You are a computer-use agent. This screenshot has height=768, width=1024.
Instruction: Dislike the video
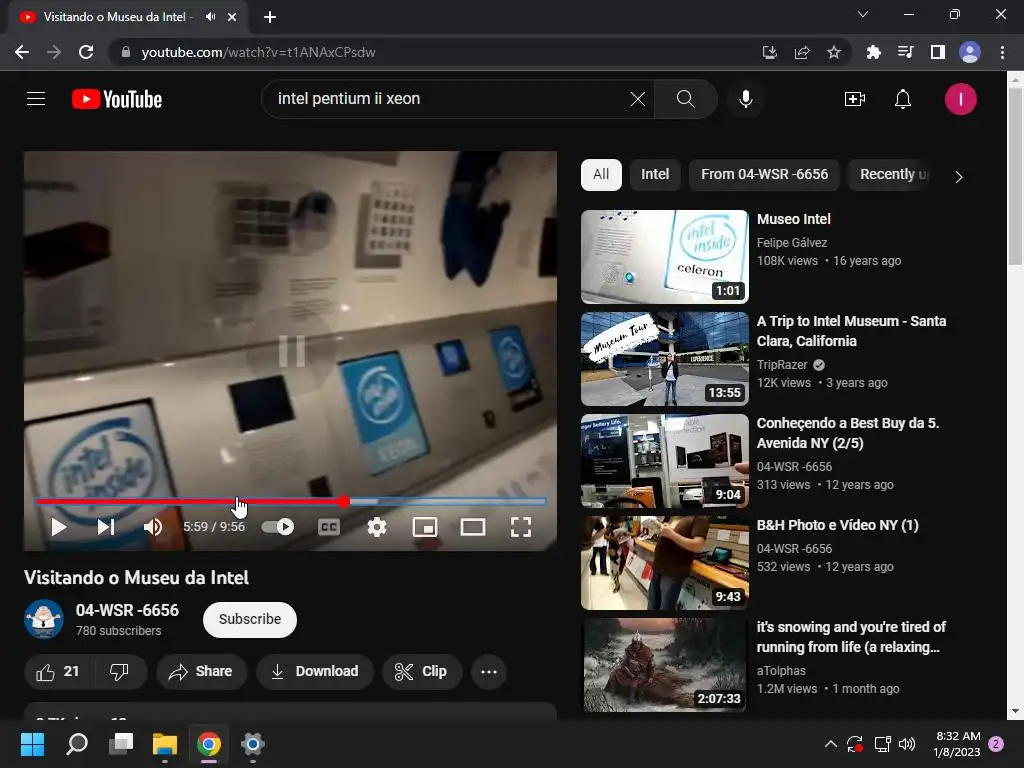pyautogui.click(x=120, y=671)
